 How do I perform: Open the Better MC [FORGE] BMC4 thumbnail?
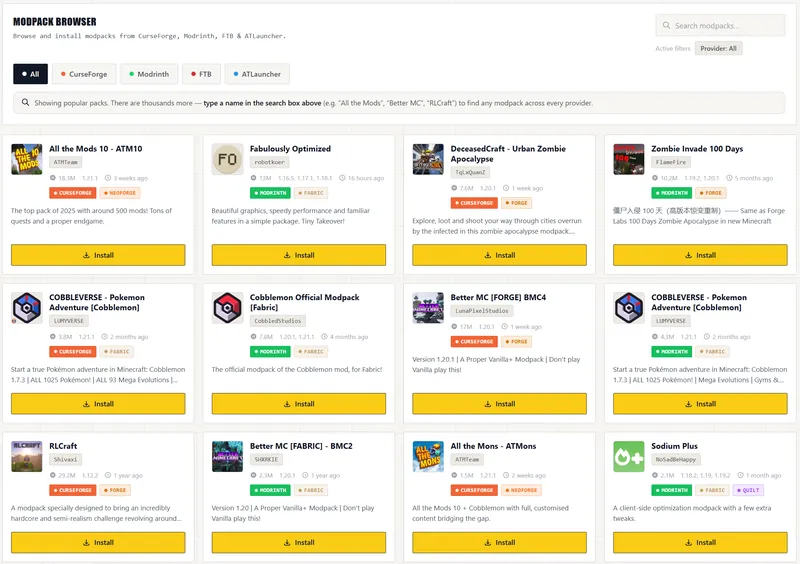click(428, 308)
